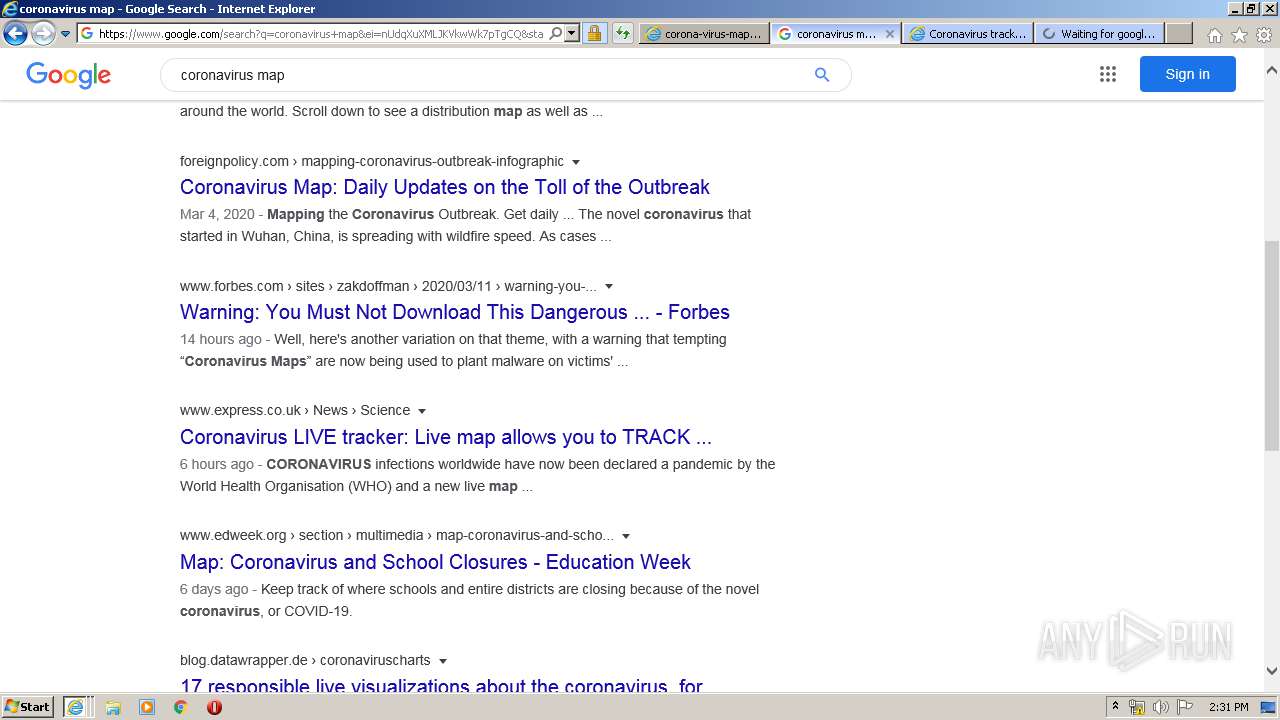Image resolution: width=1280 pixels, height=720 pixels.
Task: Click the Windows Start button
Action: pos(28,707)
